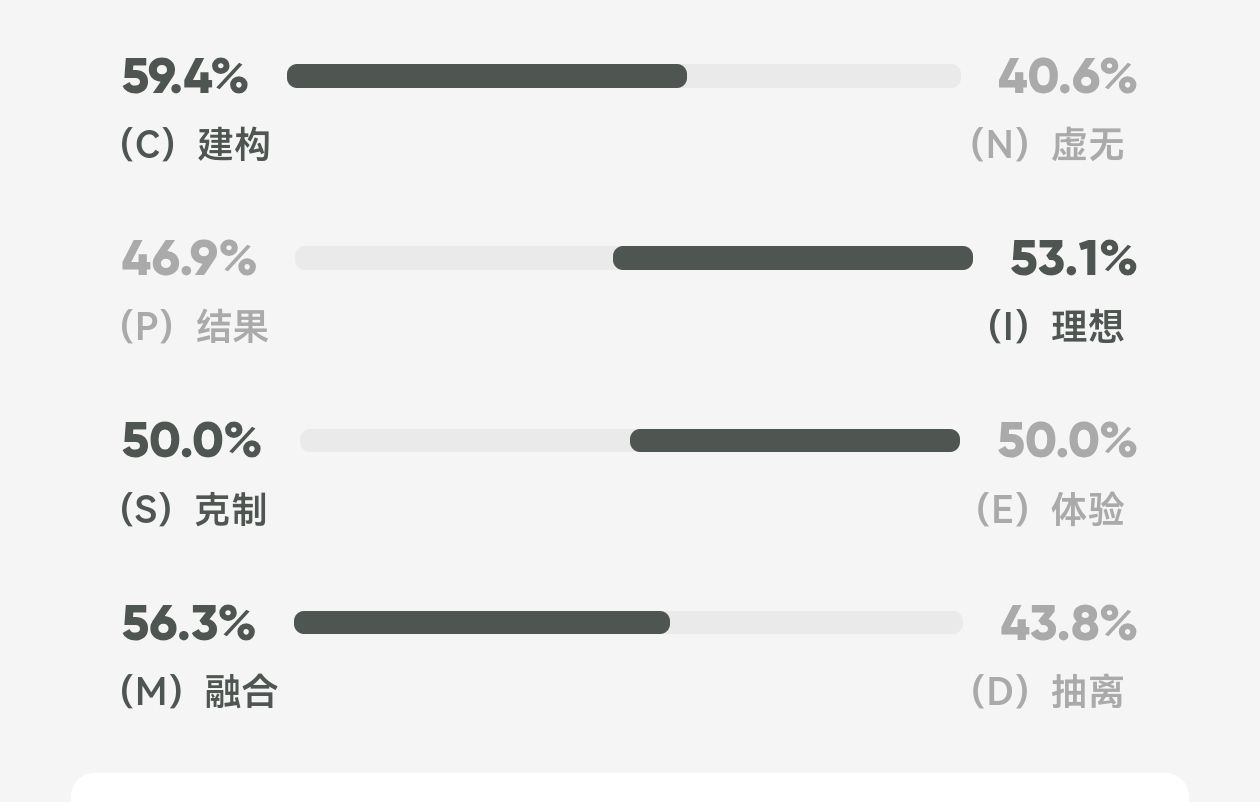1260x802 pixels.
Task: Click the 53.1% percentage value
Action: [x=1073, y=259]
